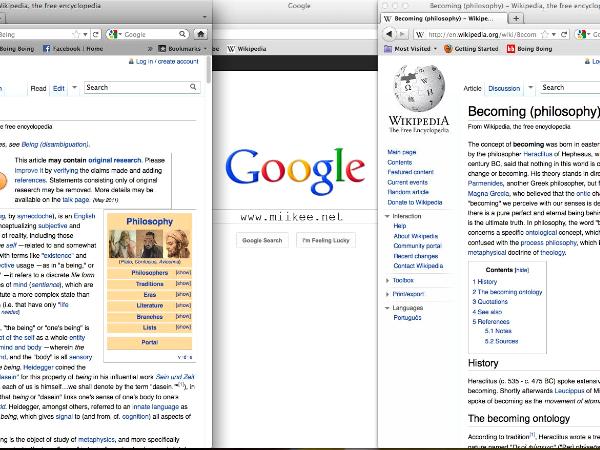Show the Literature list in Philosophy box

point(183,305)
